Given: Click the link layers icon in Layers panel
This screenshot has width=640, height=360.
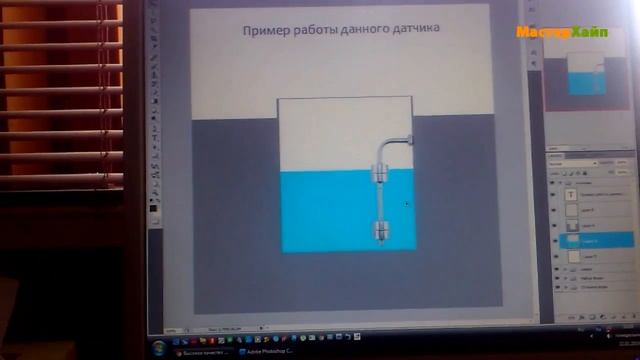Looking at the screenshot, I should pos(571,317).
